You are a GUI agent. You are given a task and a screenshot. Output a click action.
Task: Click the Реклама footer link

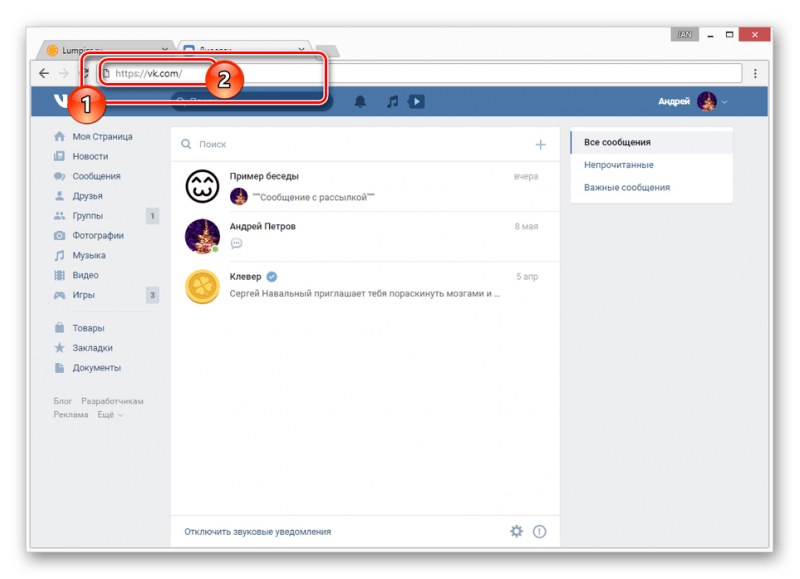tap(70, 415)
